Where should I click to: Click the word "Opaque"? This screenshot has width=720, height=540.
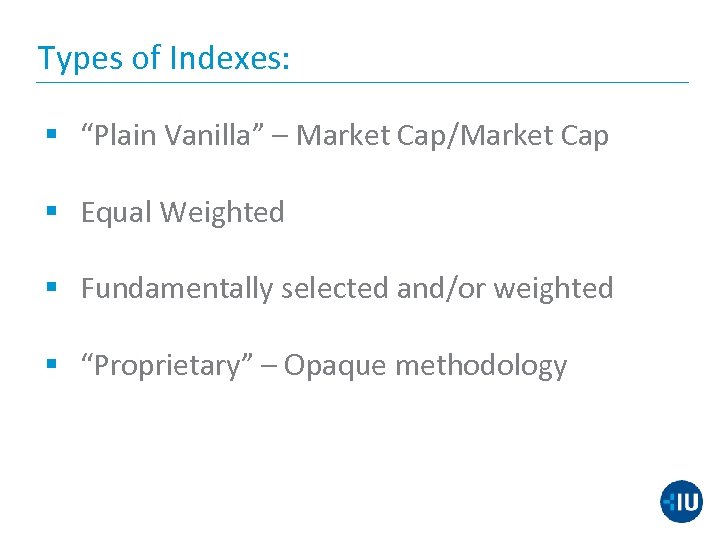point(336,365)
